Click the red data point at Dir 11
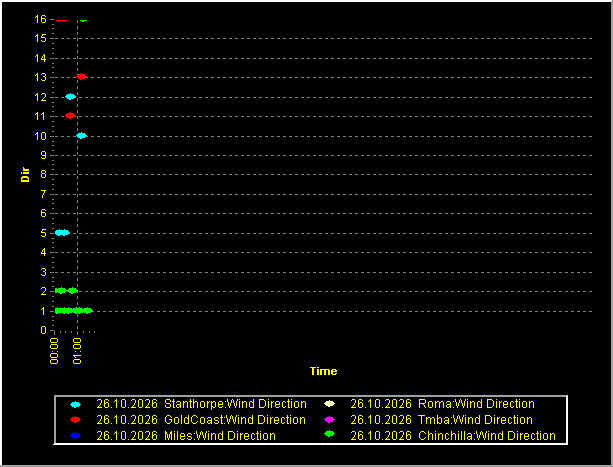This screenshot has height=467, width=613. pyautogui.click(x=70, y=116)
